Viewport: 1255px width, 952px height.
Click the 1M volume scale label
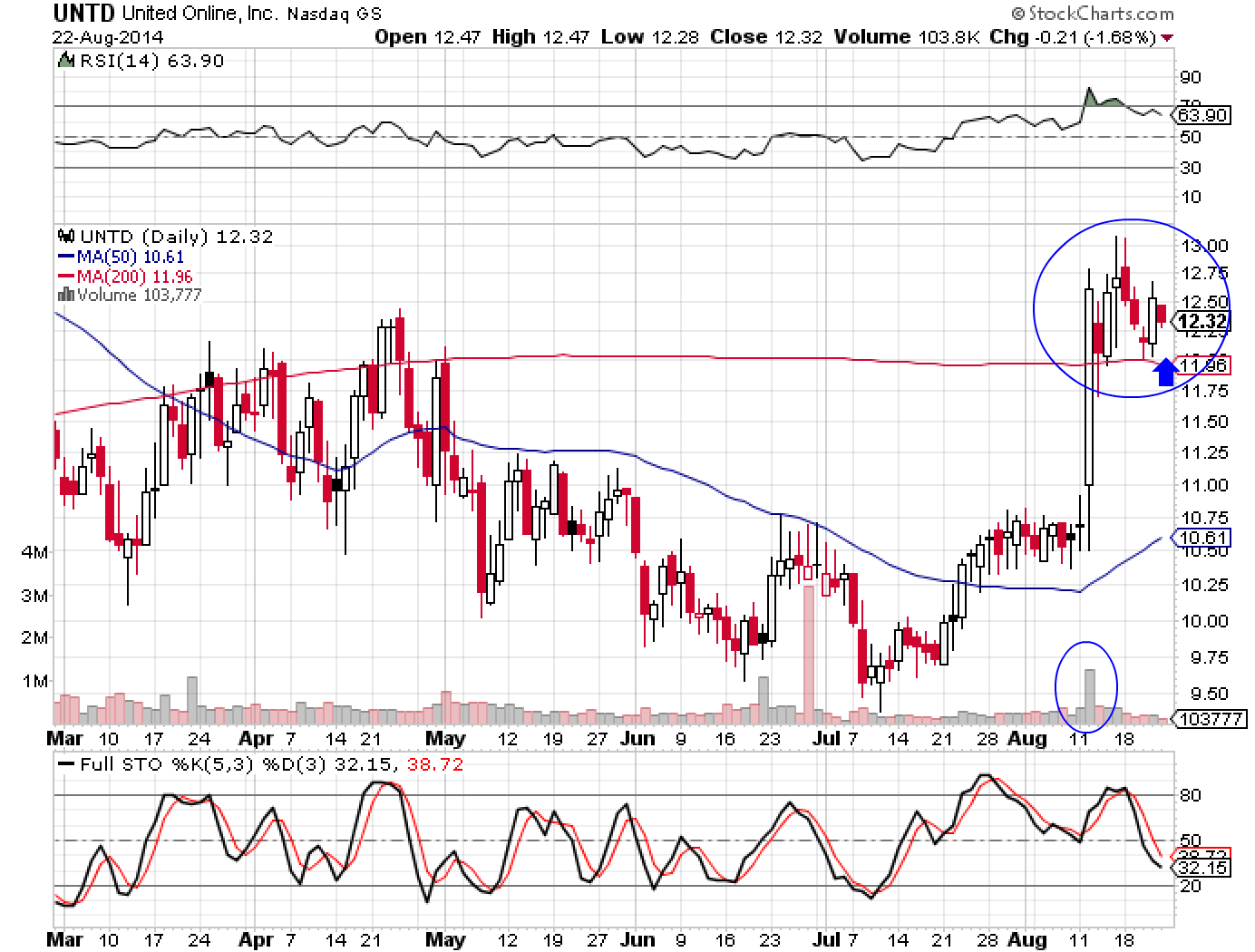(35, 681)
